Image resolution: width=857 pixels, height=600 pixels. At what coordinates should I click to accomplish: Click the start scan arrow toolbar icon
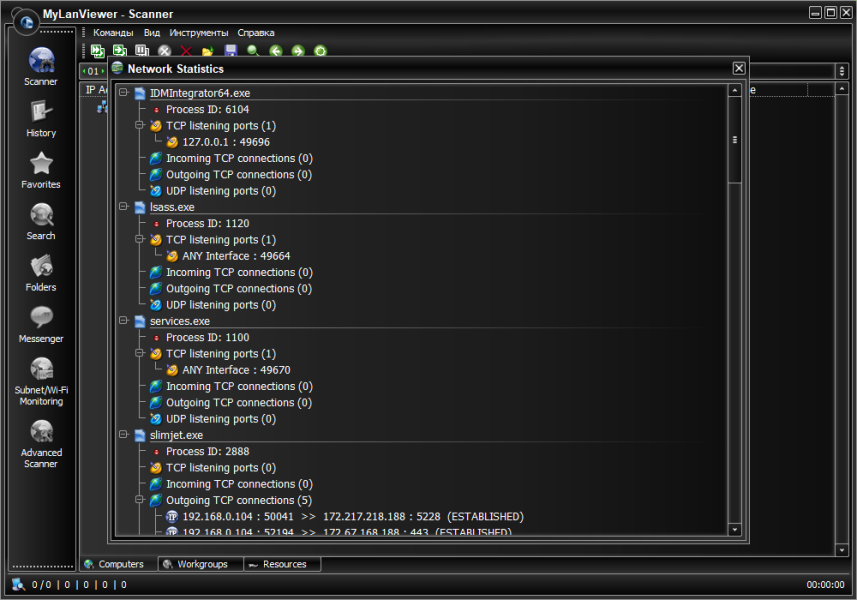click(x=120, y=51)
